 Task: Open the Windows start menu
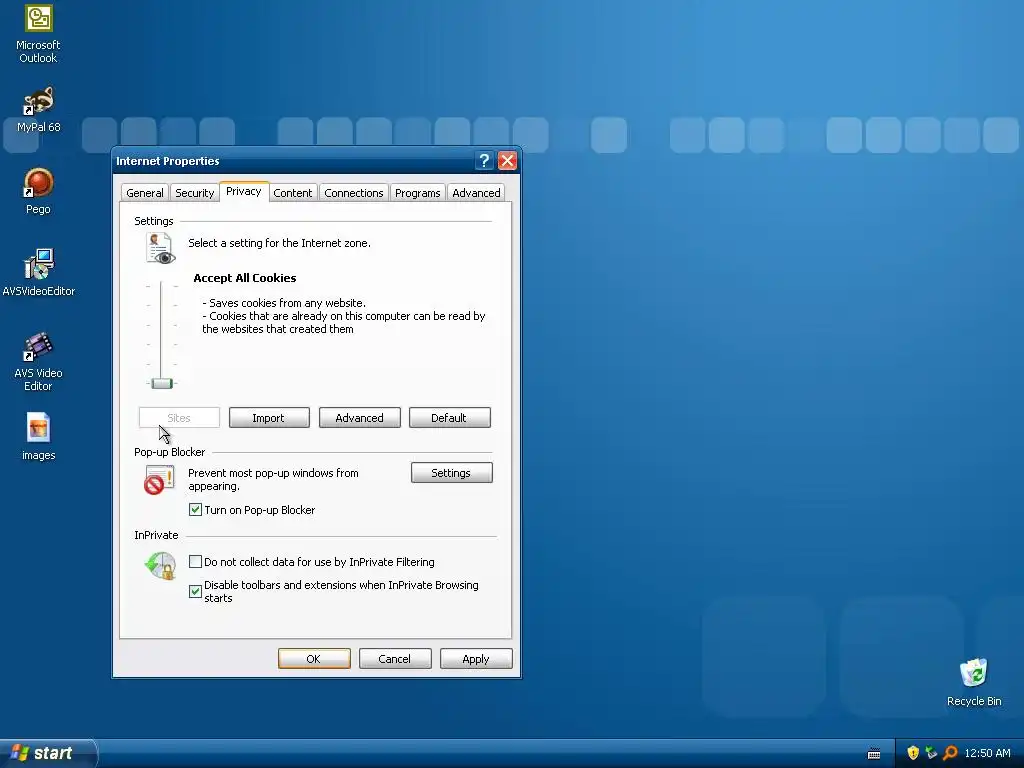click(47, 753)
